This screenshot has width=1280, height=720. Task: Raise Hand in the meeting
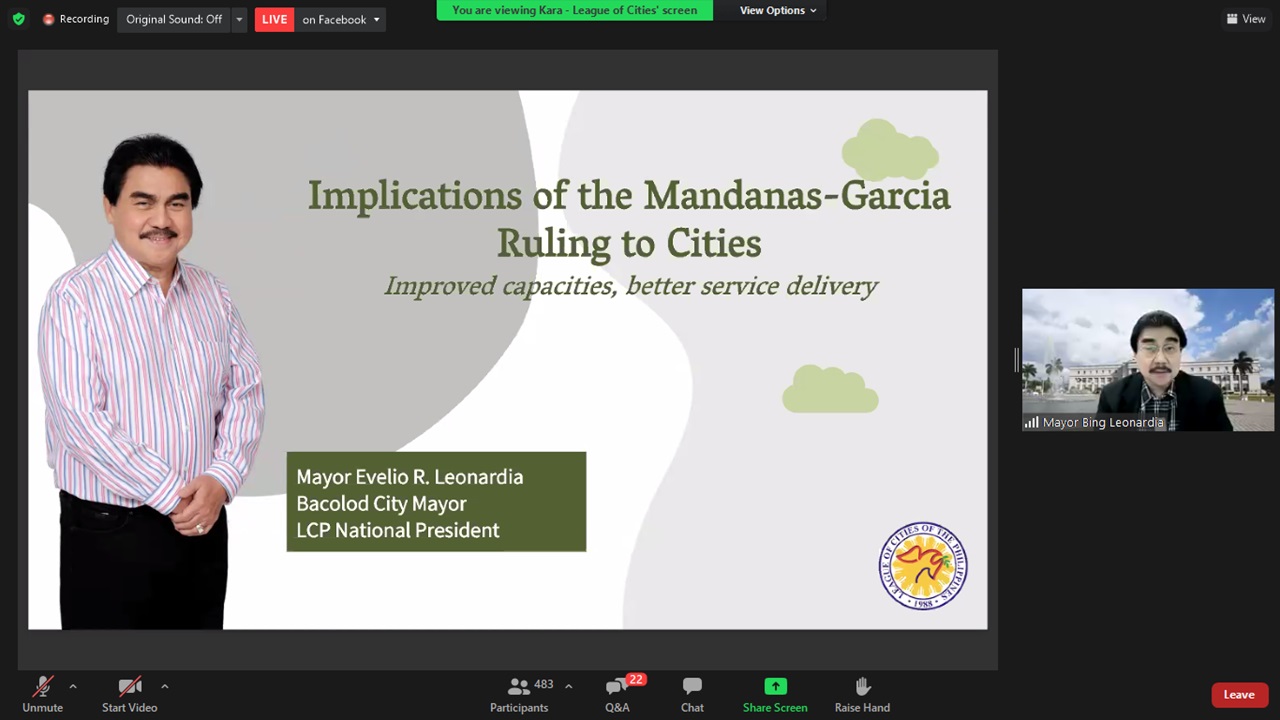click(x=862, y=694)
